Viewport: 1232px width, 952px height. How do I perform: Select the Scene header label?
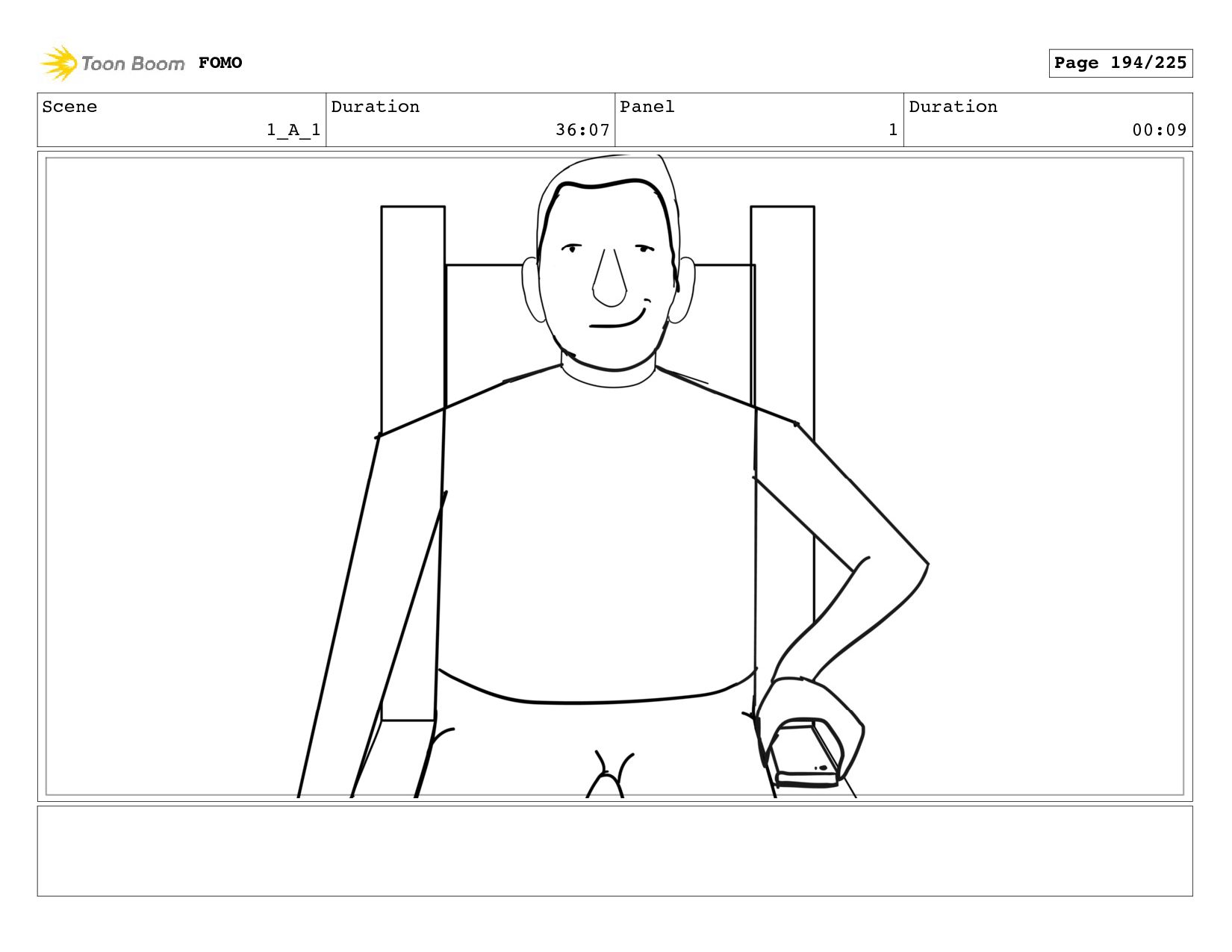coord(69,107)
